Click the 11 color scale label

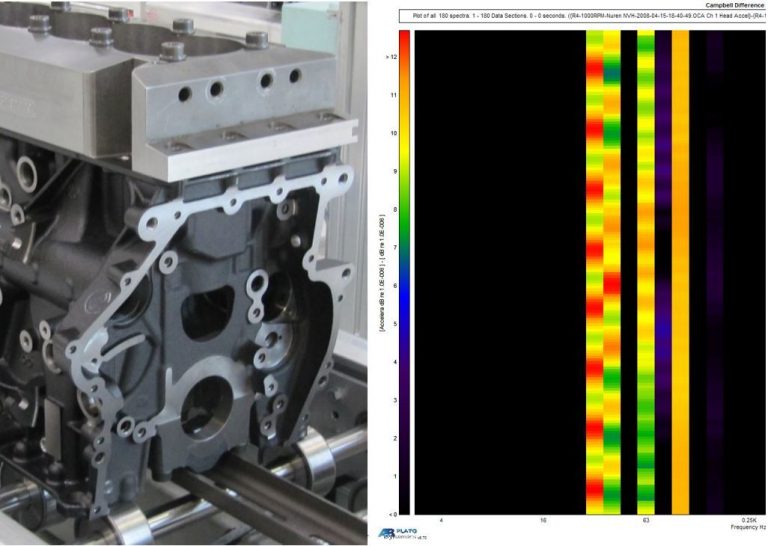coord(394,95)
